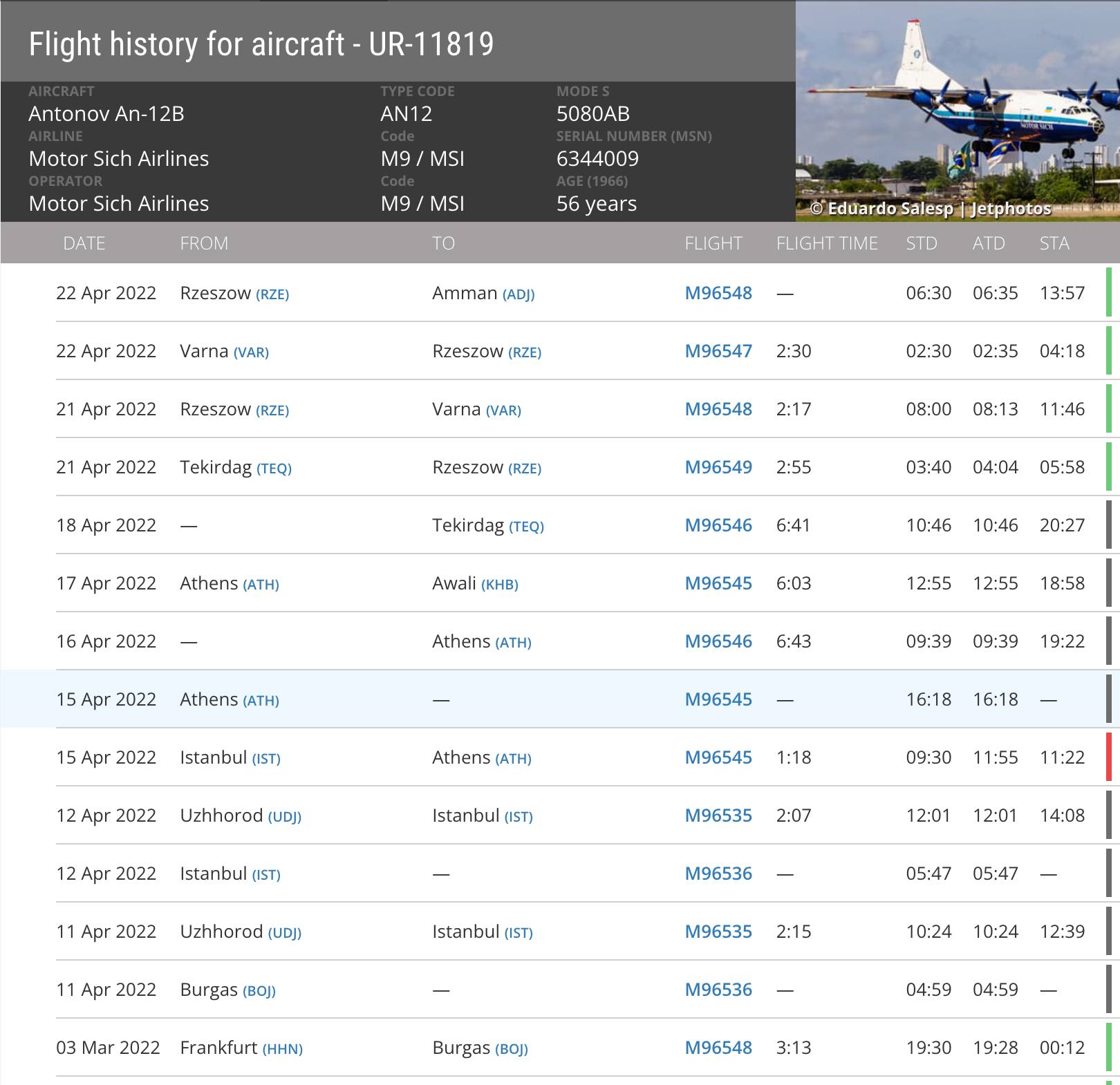Click flight number M96547 link

pyautogui.click(x=718, y=351)
